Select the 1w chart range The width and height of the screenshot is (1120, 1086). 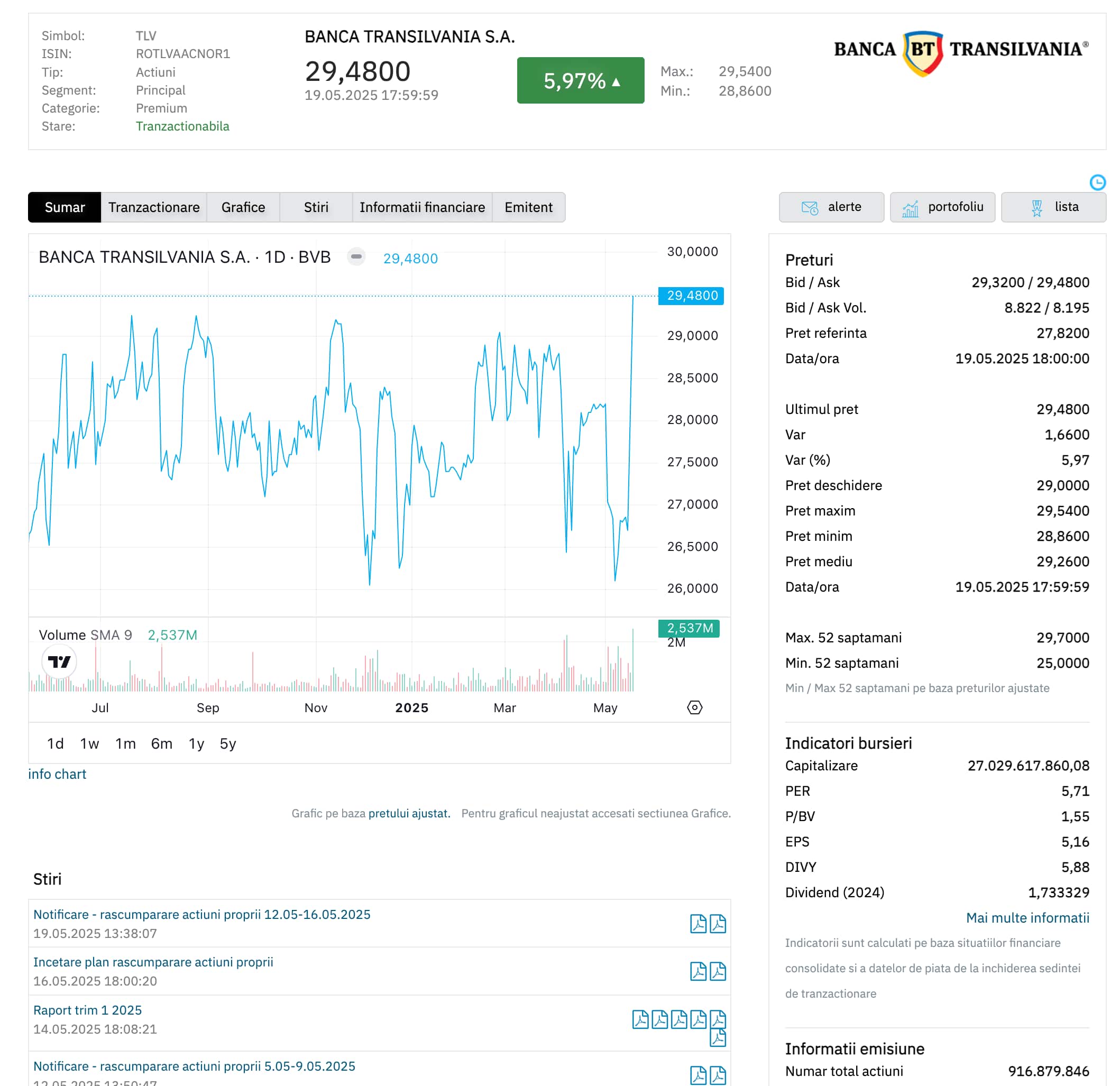point(90,743)
